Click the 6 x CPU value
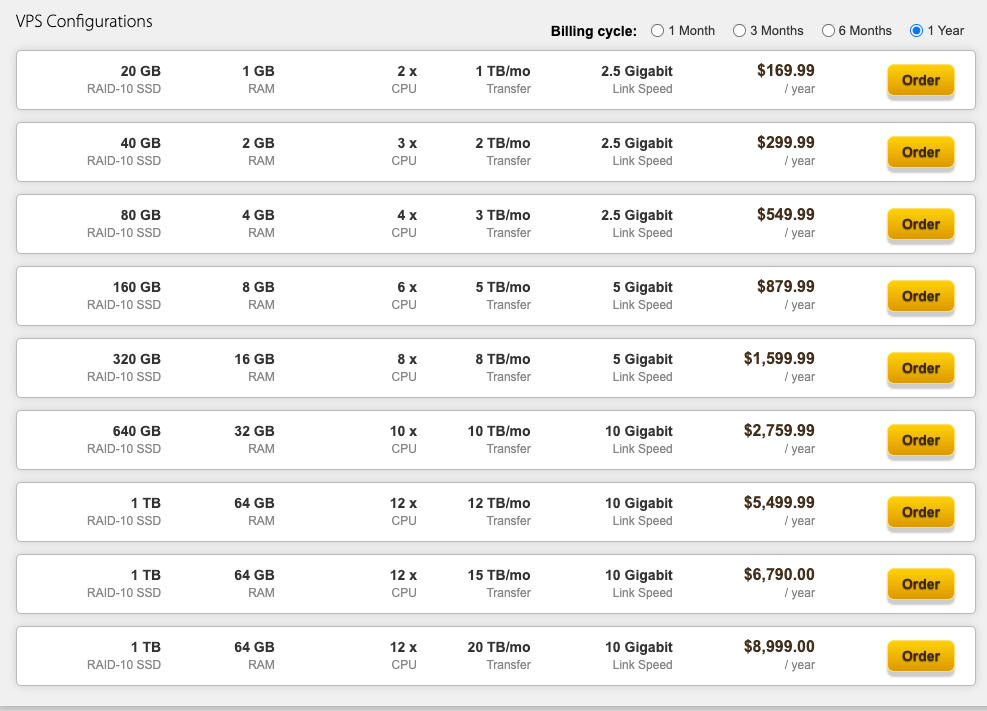 point(407,287)
